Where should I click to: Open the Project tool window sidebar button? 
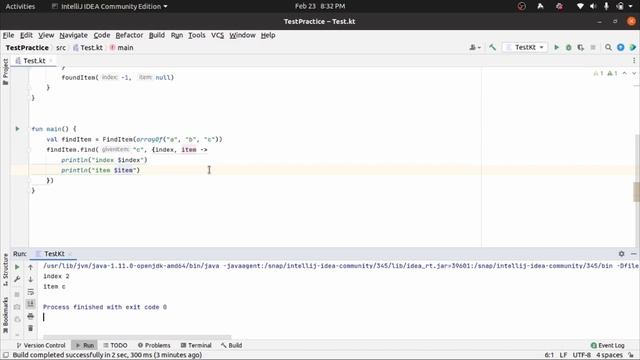tap(5, 72)
